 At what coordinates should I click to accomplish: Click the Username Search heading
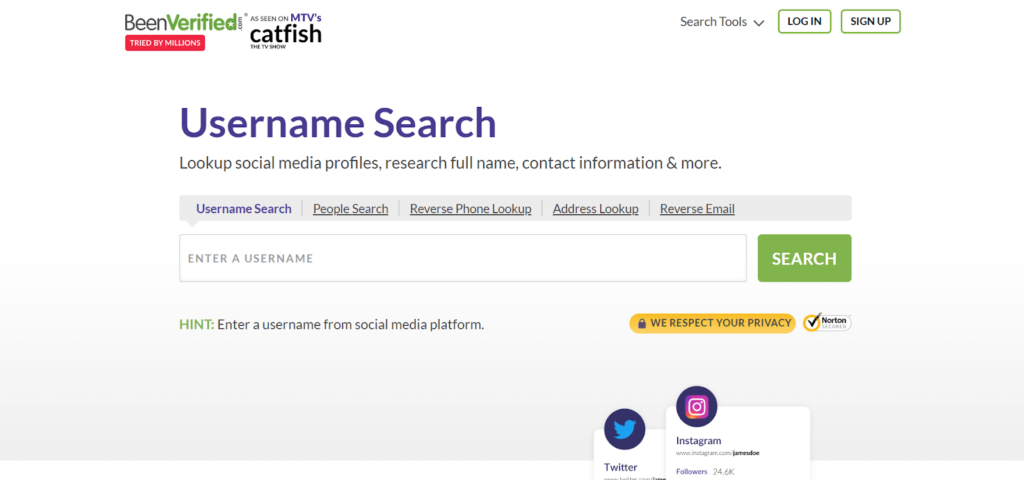click(x=338, y=123)
